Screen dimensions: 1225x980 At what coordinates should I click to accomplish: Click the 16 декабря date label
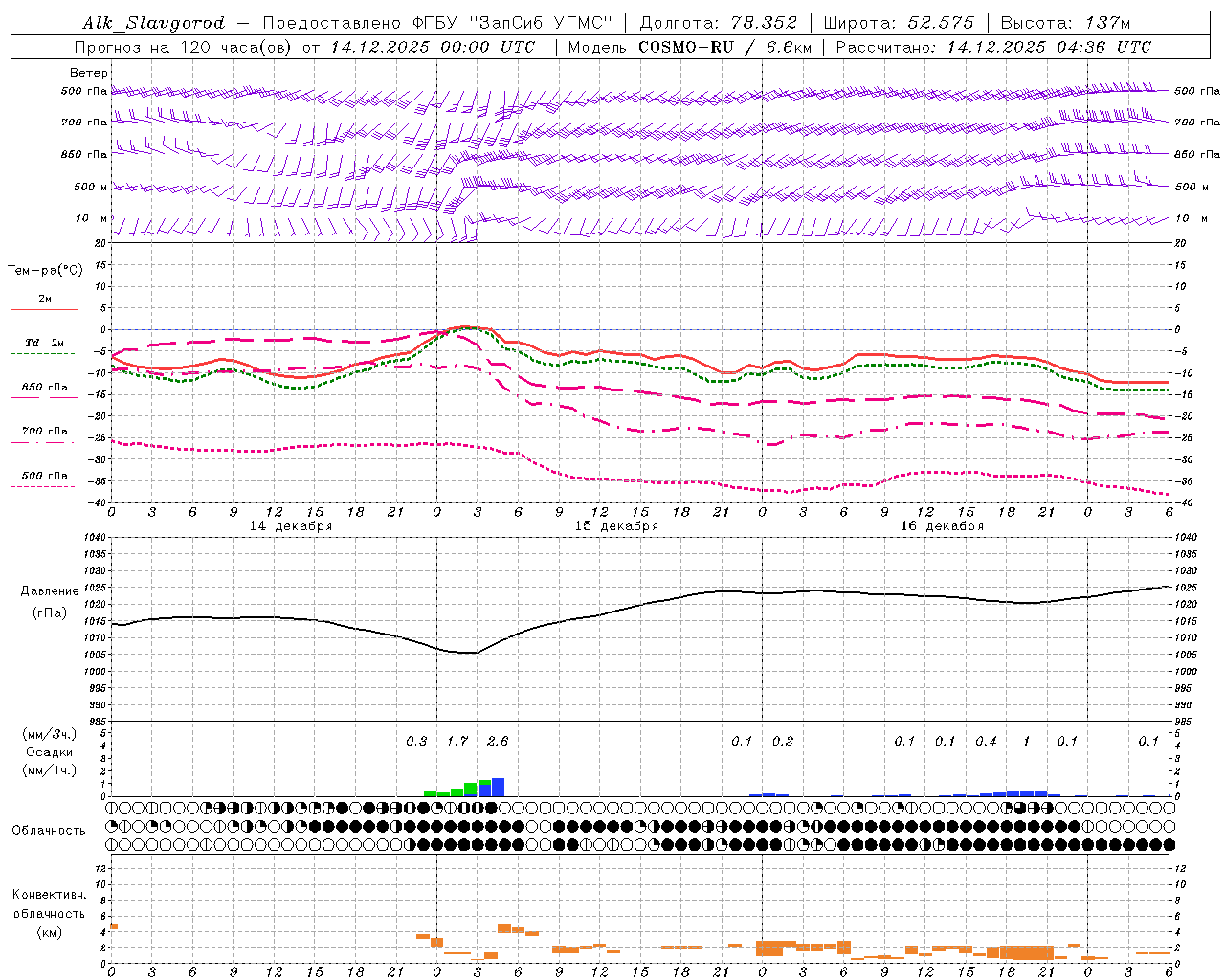942,526
